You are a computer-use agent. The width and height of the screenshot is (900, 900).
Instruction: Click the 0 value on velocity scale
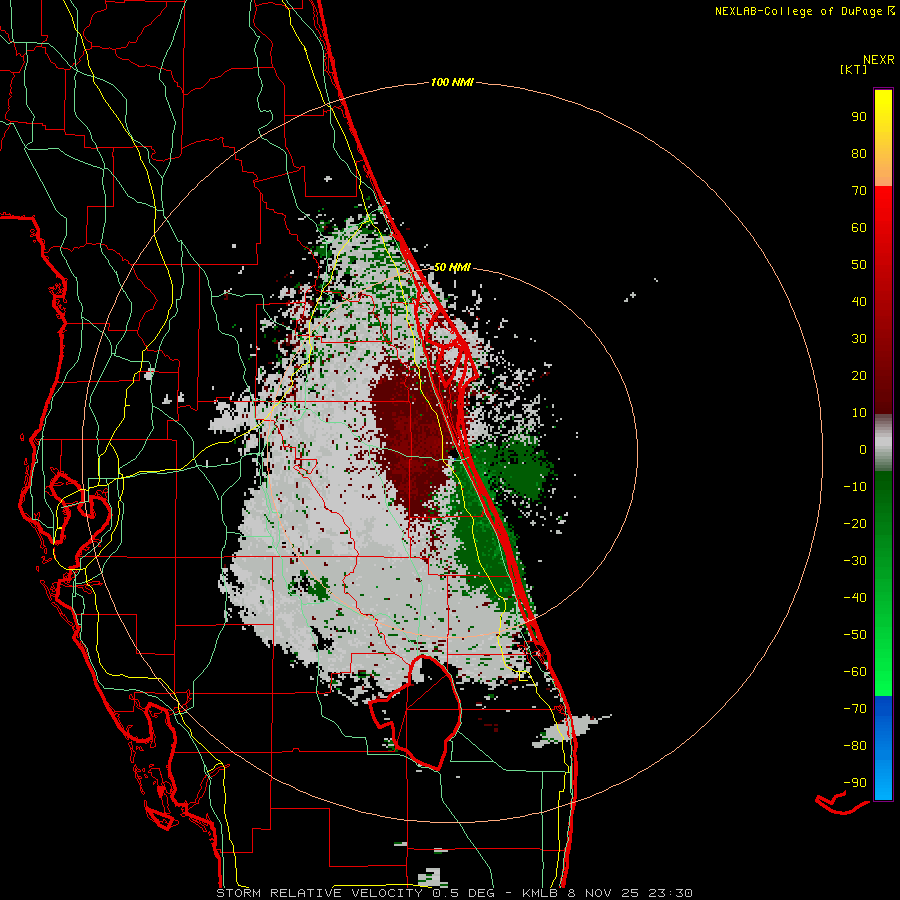863,449
